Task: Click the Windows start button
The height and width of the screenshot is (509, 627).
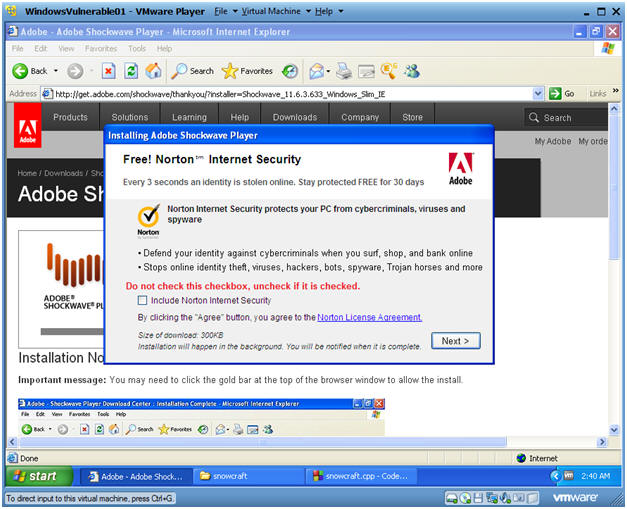Action: click(39, 476)
